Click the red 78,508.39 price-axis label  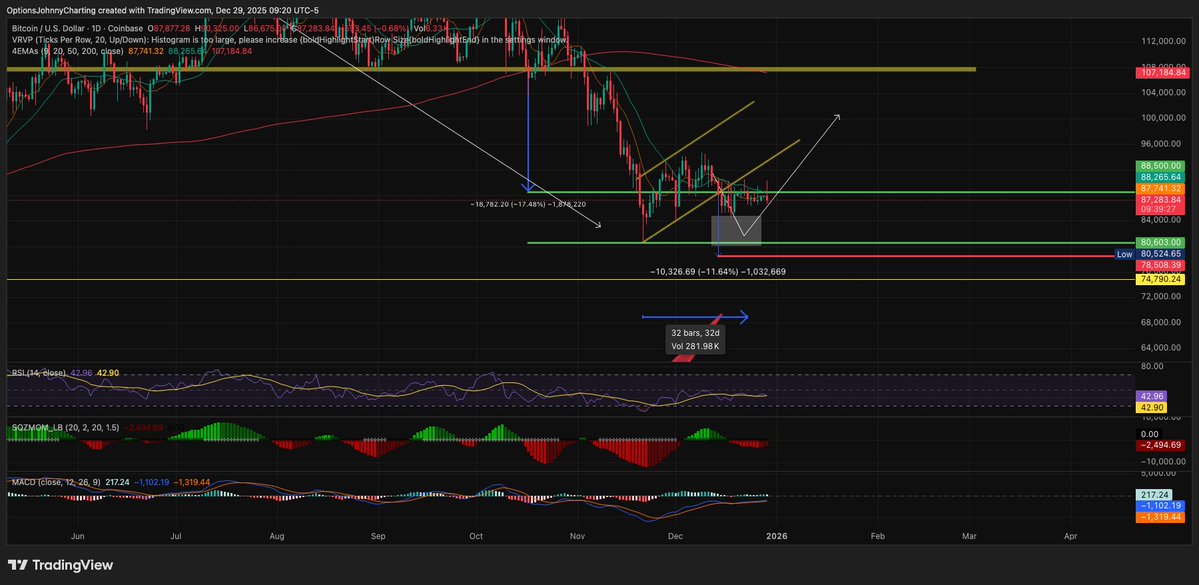click(1161, 265)
